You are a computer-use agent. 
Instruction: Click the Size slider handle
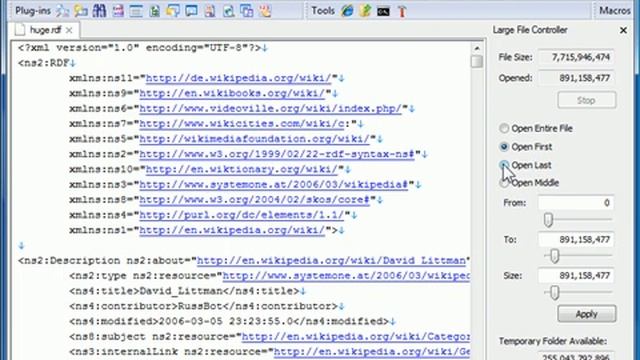click(554, 292)
